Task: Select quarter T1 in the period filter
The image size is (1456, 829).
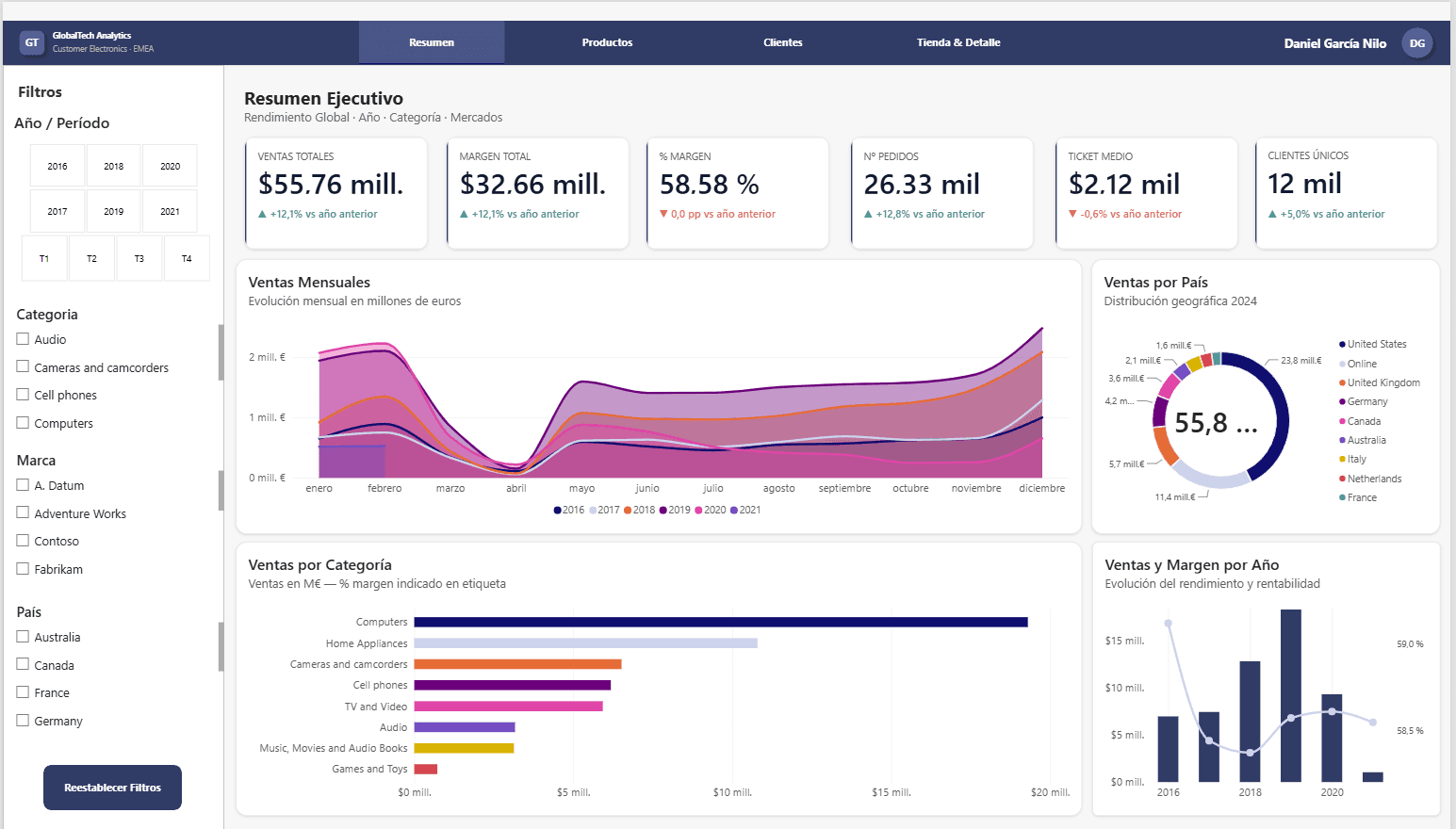Action: pos(44,258)
